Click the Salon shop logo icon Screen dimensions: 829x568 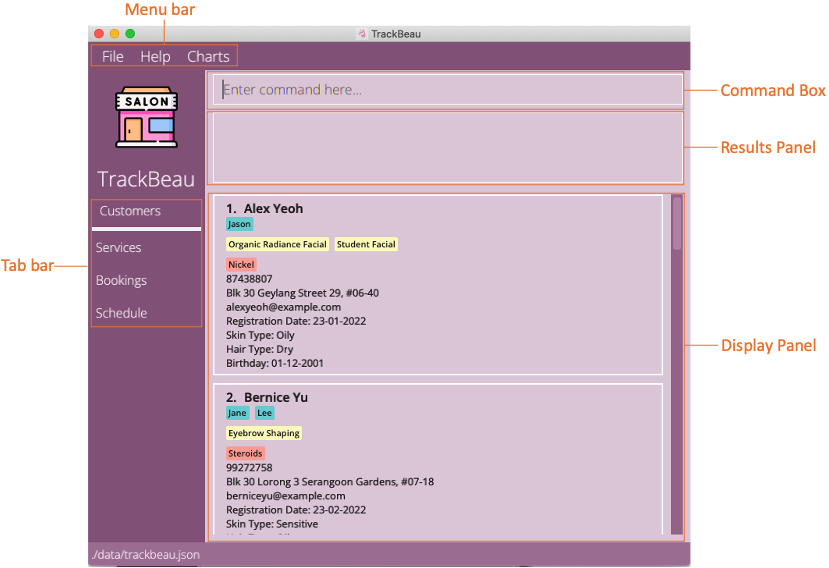point(146,117)
